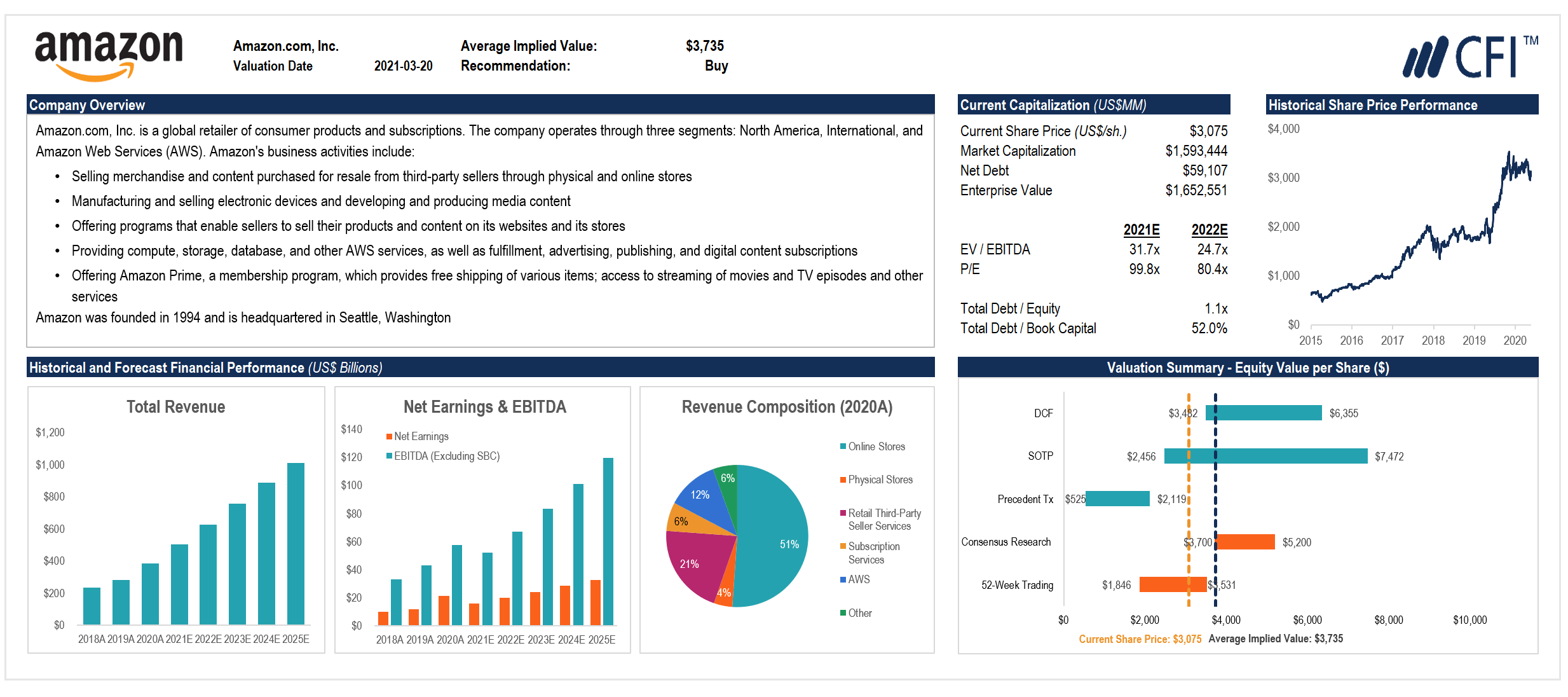Image resolution: width=1568 pixels, height=697 pixels.
Task: Click the 2022E column heading
Action: point(1209,230)
